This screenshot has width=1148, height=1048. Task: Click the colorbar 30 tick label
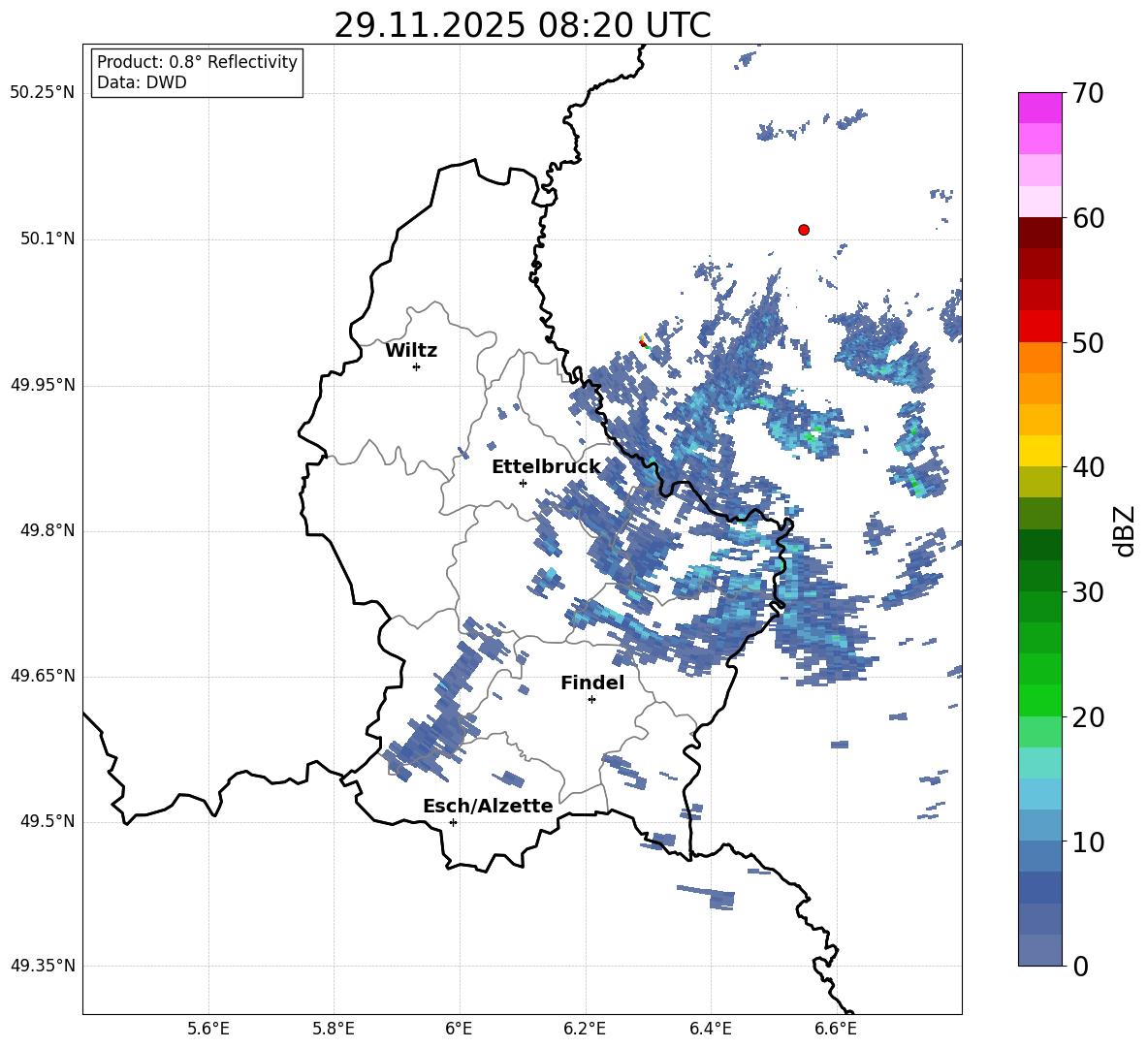pyautogui.click(x=1088, y=592)
